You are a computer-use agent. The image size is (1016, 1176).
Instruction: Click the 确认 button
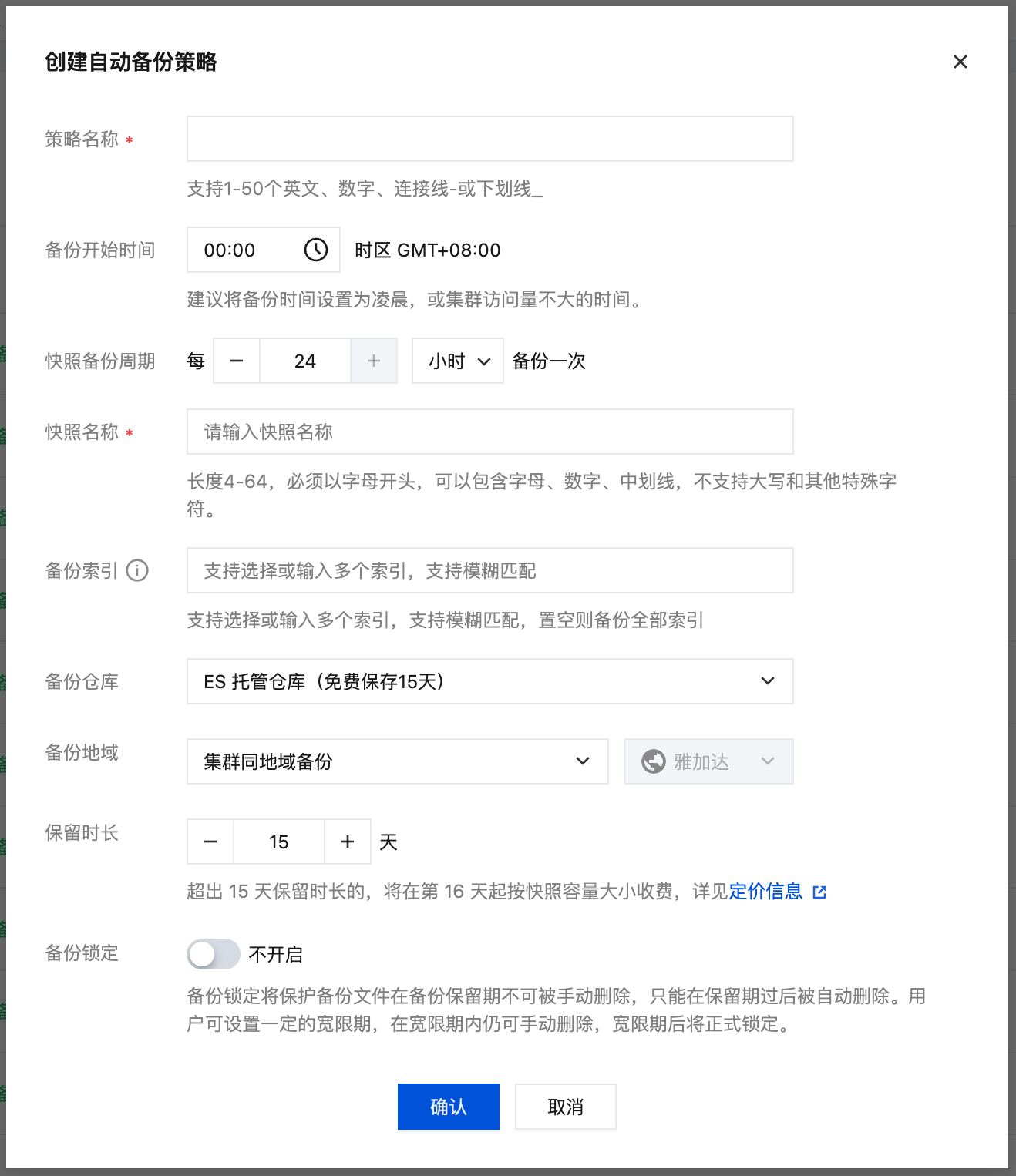pyautogui.click(x=449, y=1107)
